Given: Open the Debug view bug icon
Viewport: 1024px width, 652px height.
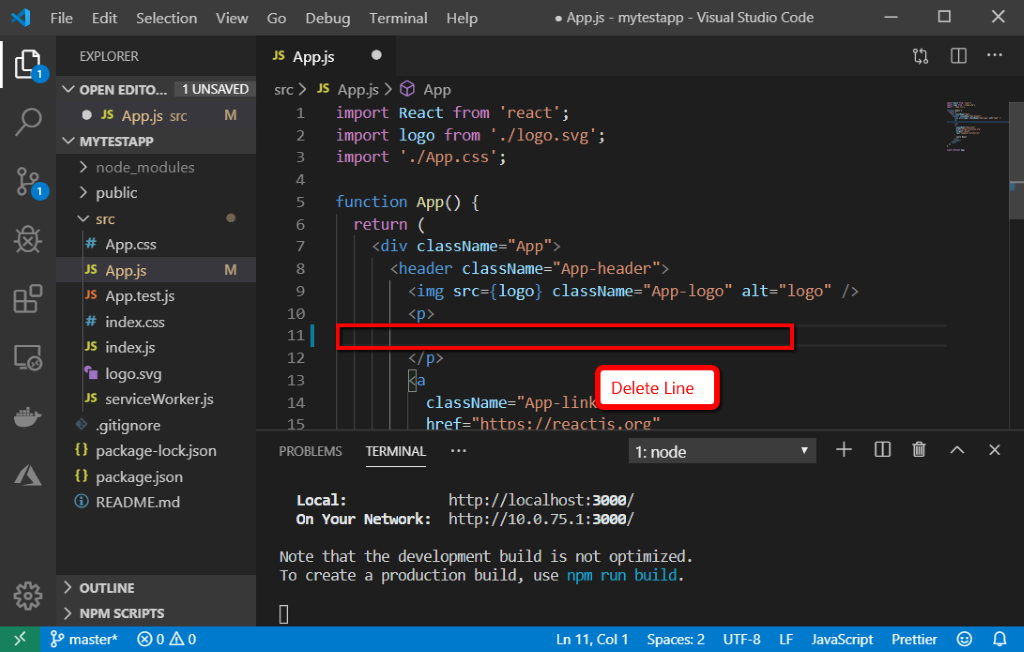Looking at the screenshot, I should click(x=28, y=239).
